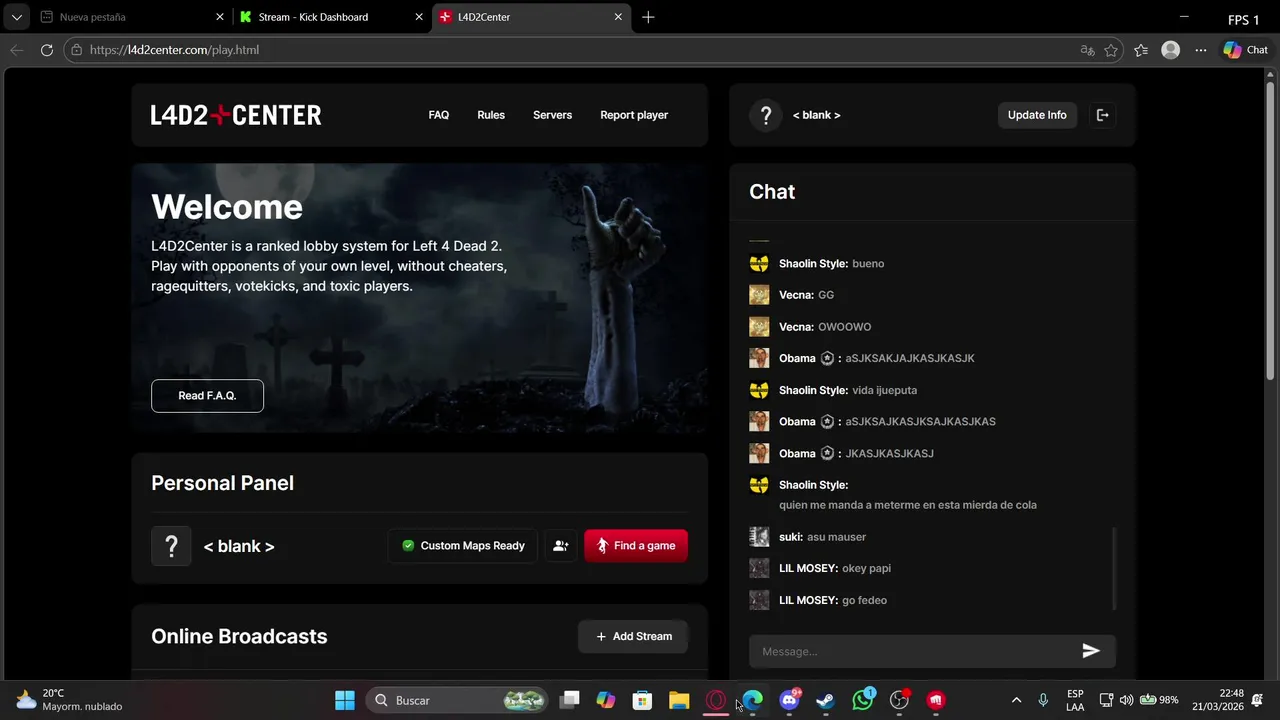The height and width of the screenshot is (720, 1280).
Task: Click the logout icon beside Update Info
Action: click(1102, 115)
